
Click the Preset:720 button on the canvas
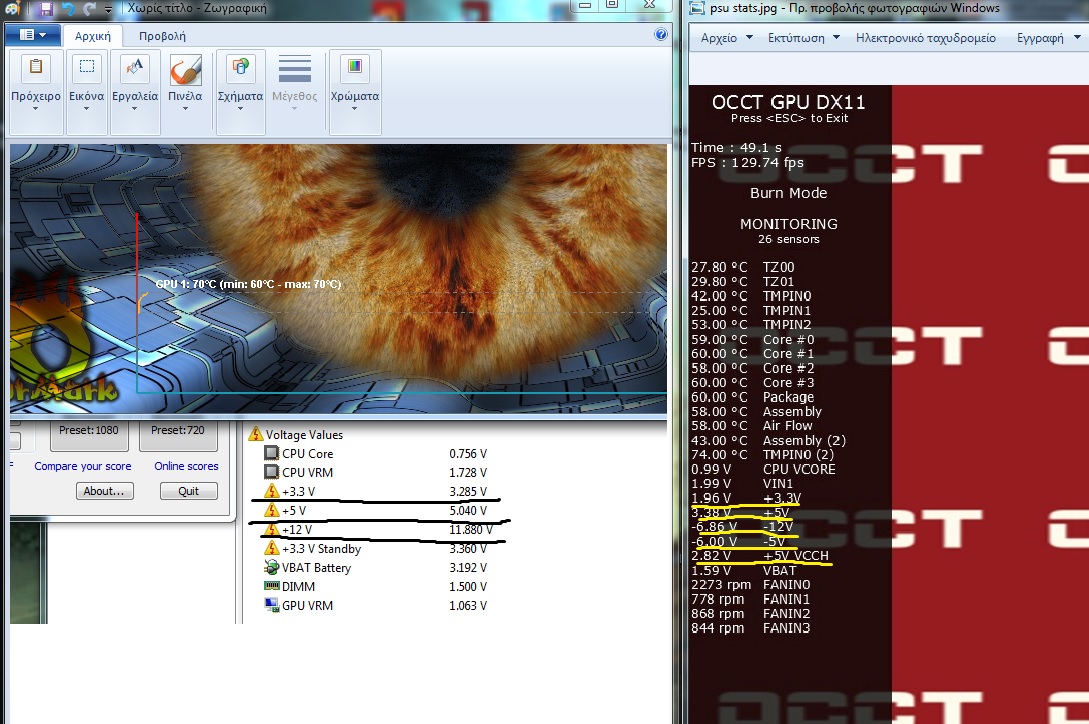[178, 434]
